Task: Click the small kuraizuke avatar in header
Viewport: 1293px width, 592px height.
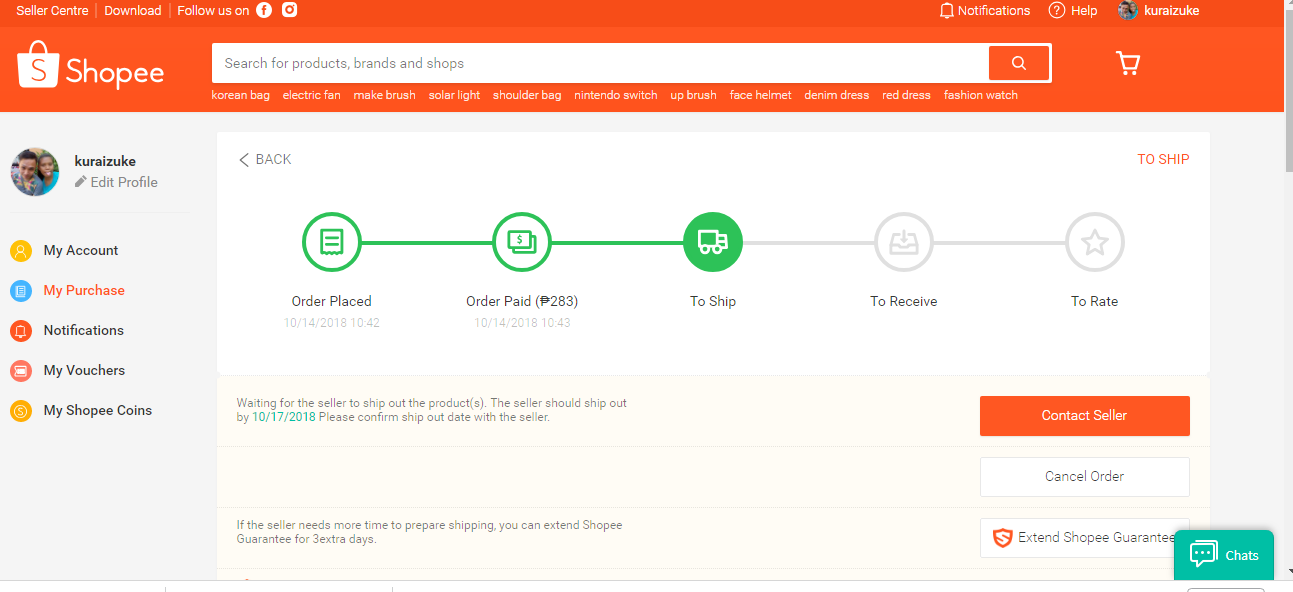Action: 1128,10
